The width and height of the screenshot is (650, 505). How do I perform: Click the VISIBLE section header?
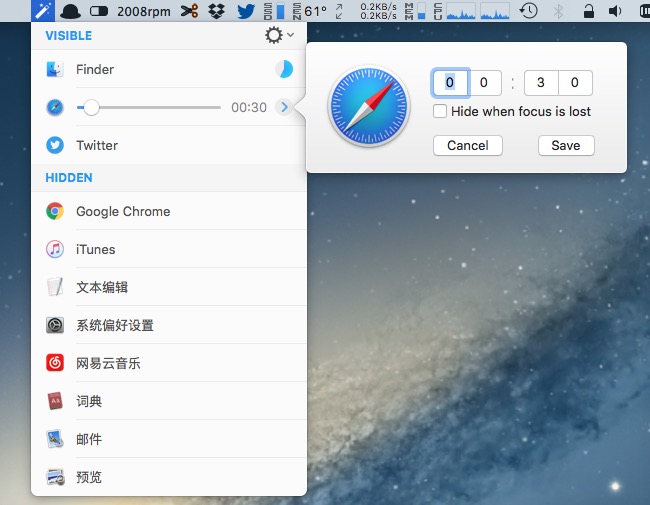(x=69, y=36)
